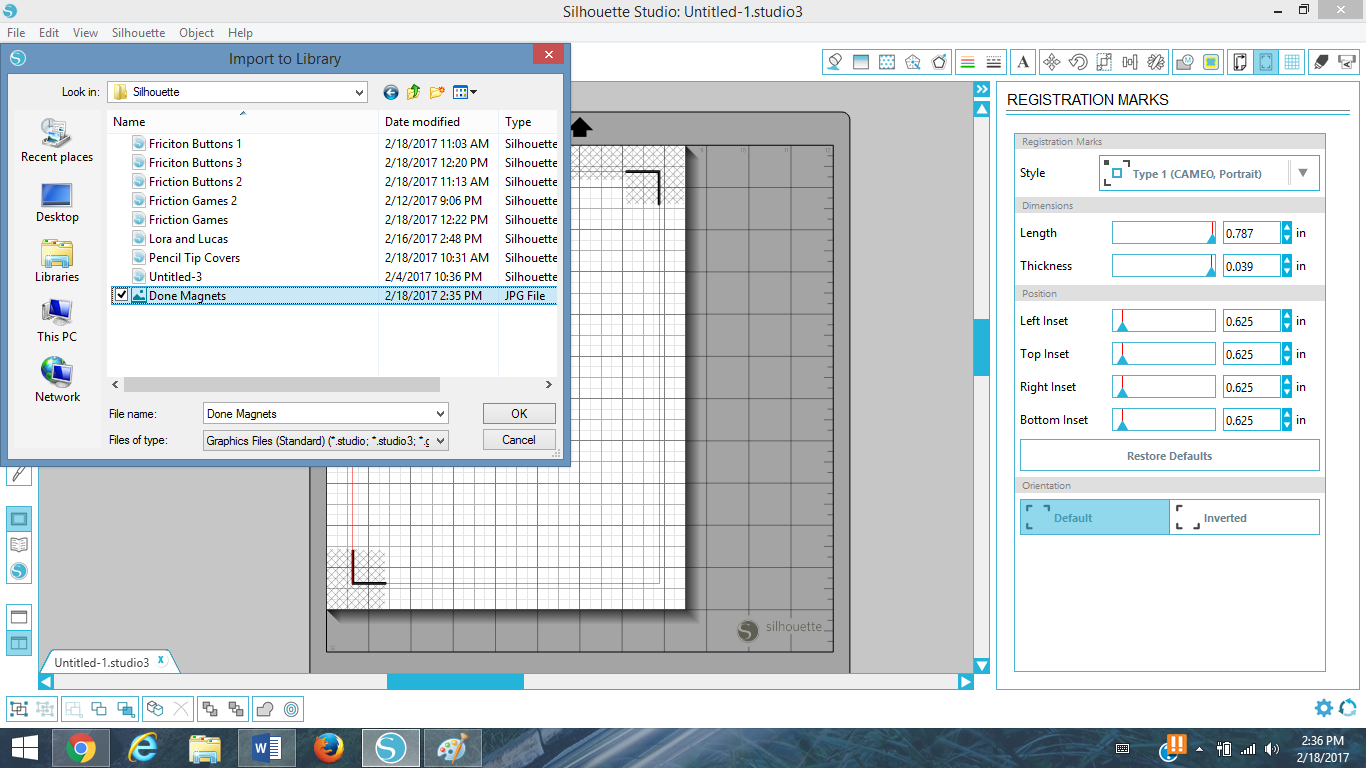
Task: Open the Line Style dashed lines icon
Action: pos(994,62)
